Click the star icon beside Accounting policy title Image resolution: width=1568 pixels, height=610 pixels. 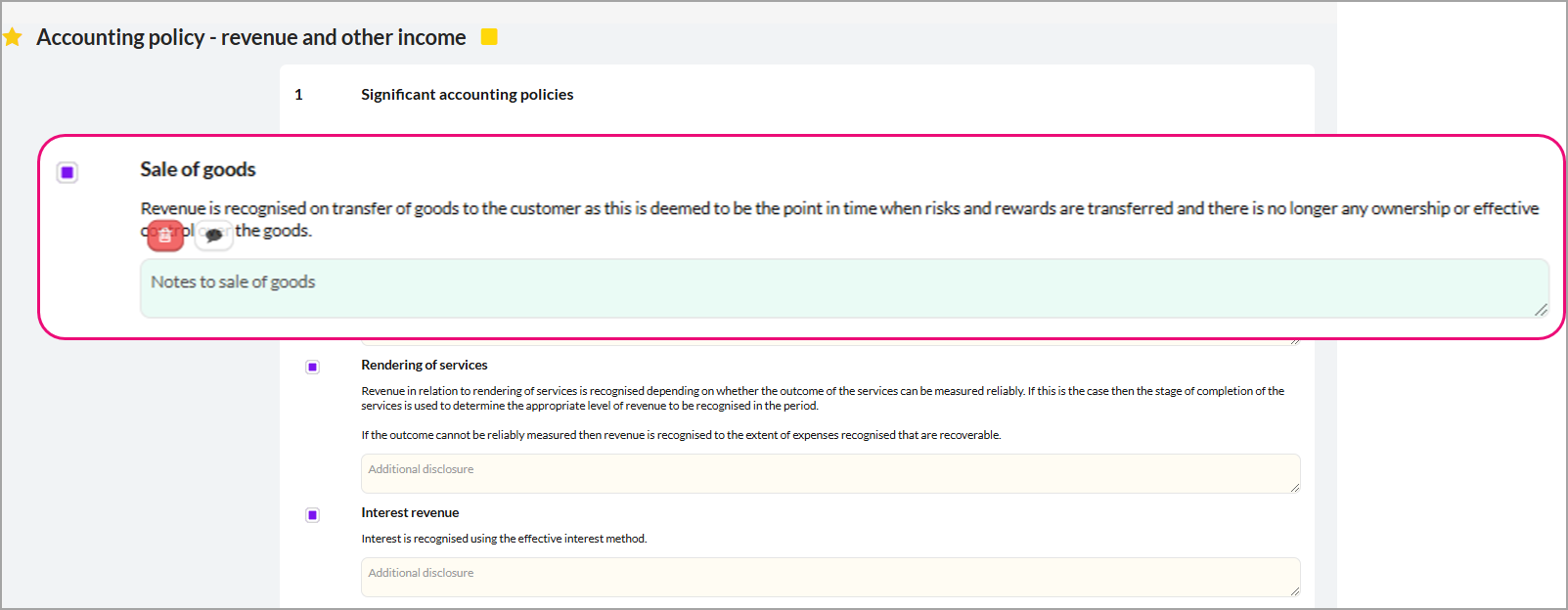tap(13, 37)
